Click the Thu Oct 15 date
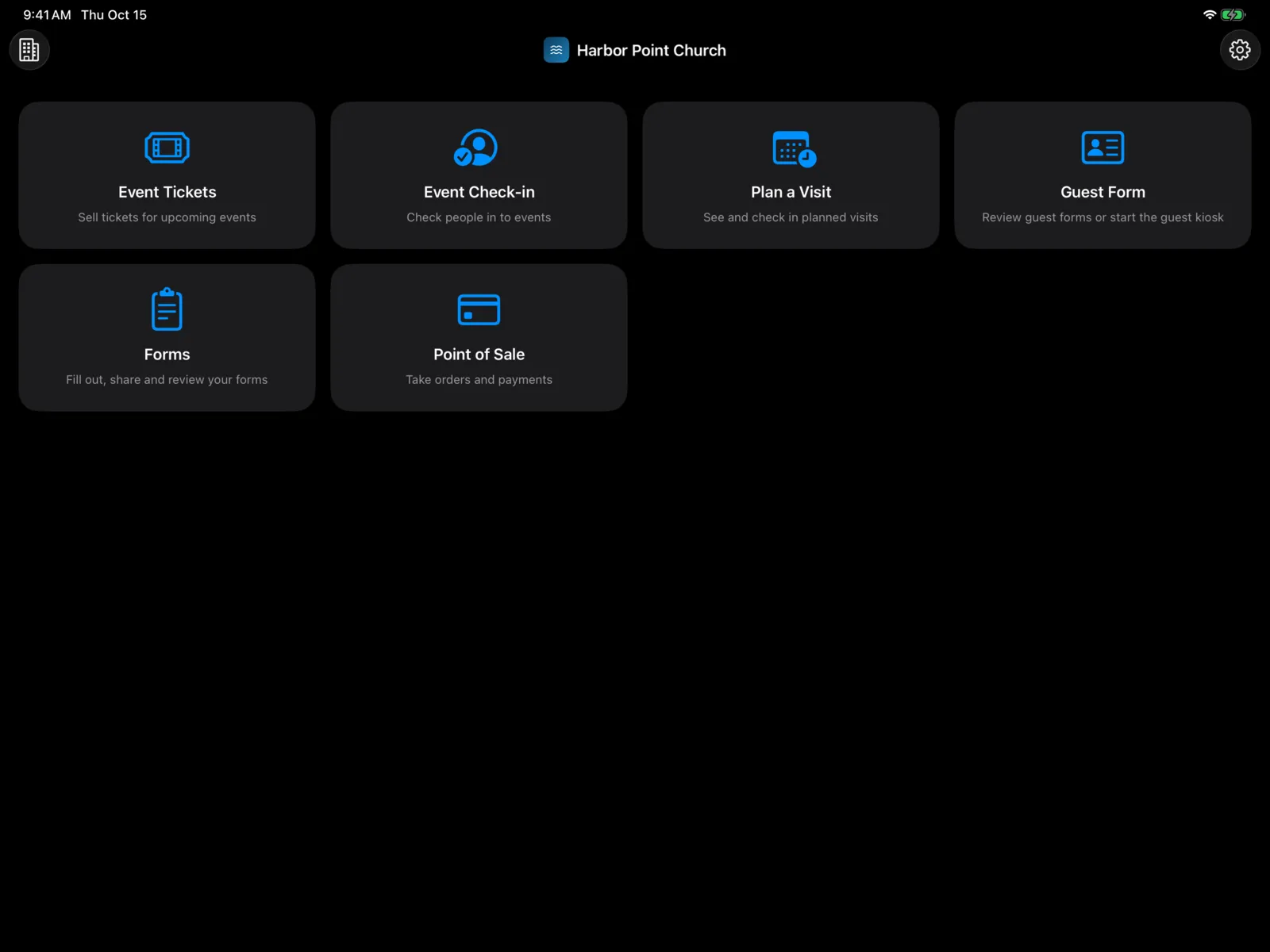 point(114,15)
